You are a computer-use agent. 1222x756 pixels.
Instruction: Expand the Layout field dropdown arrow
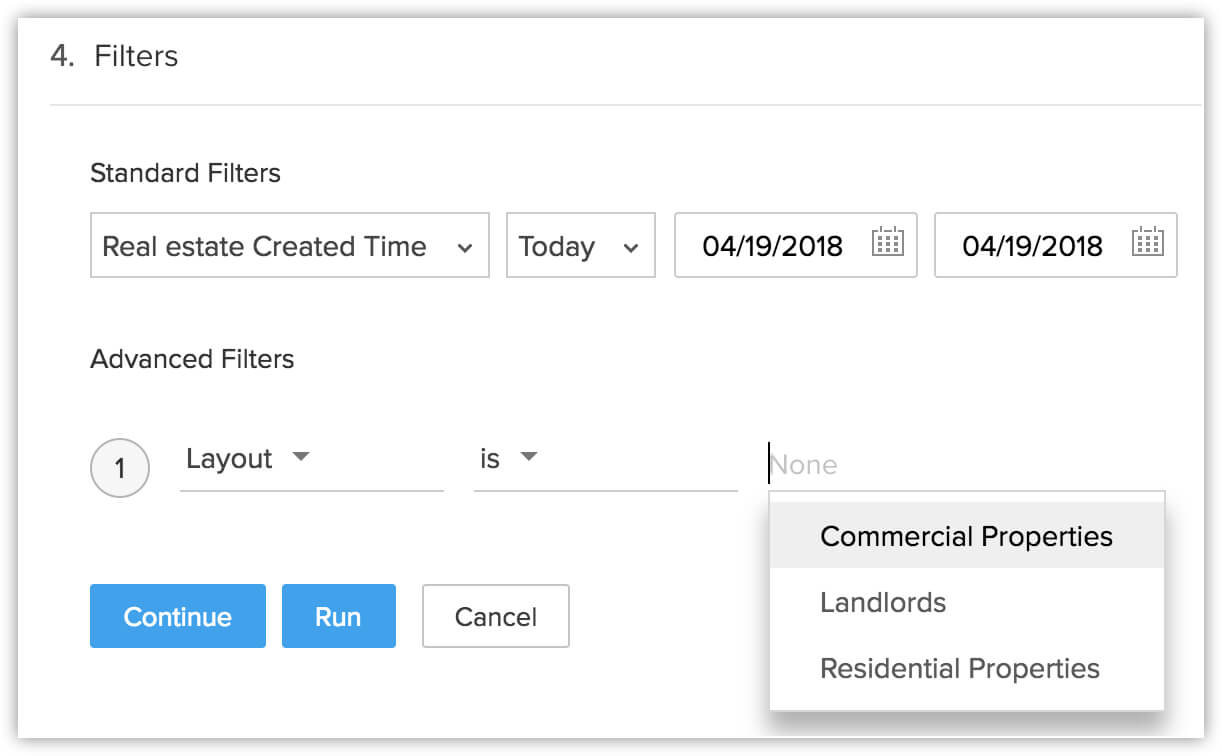click(x=300, y=457)
